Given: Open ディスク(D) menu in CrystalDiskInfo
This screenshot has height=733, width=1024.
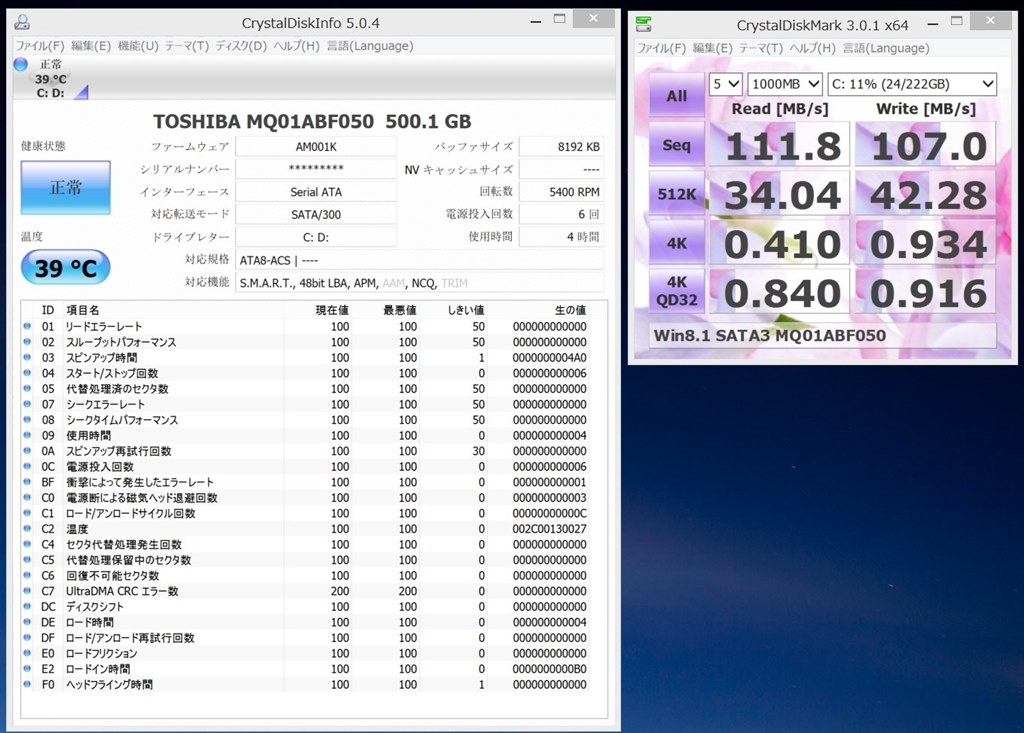Looking at the screenshot, I should 241,46.
